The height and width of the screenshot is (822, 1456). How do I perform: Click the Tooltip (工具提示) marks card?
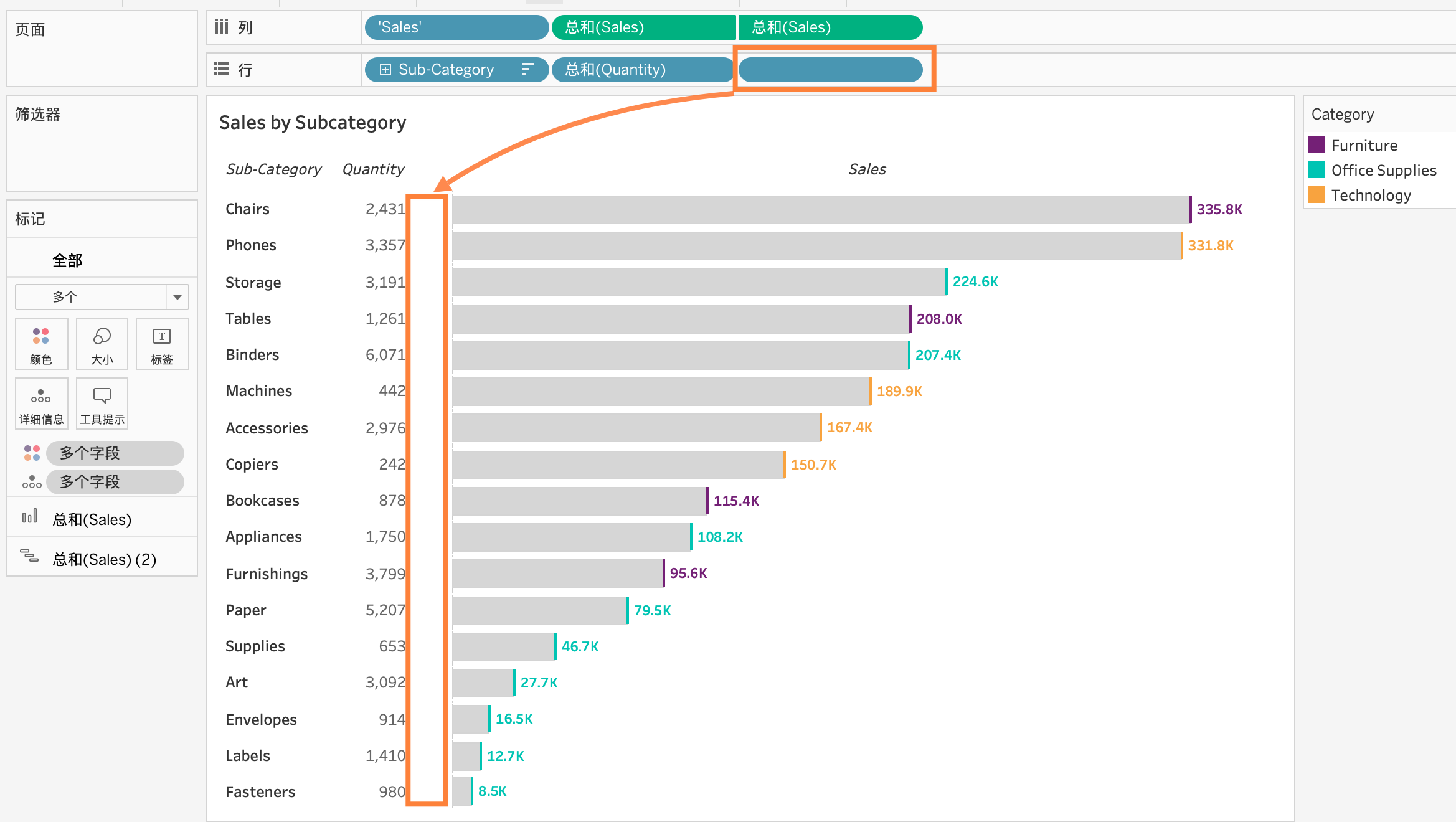point(102,404)
